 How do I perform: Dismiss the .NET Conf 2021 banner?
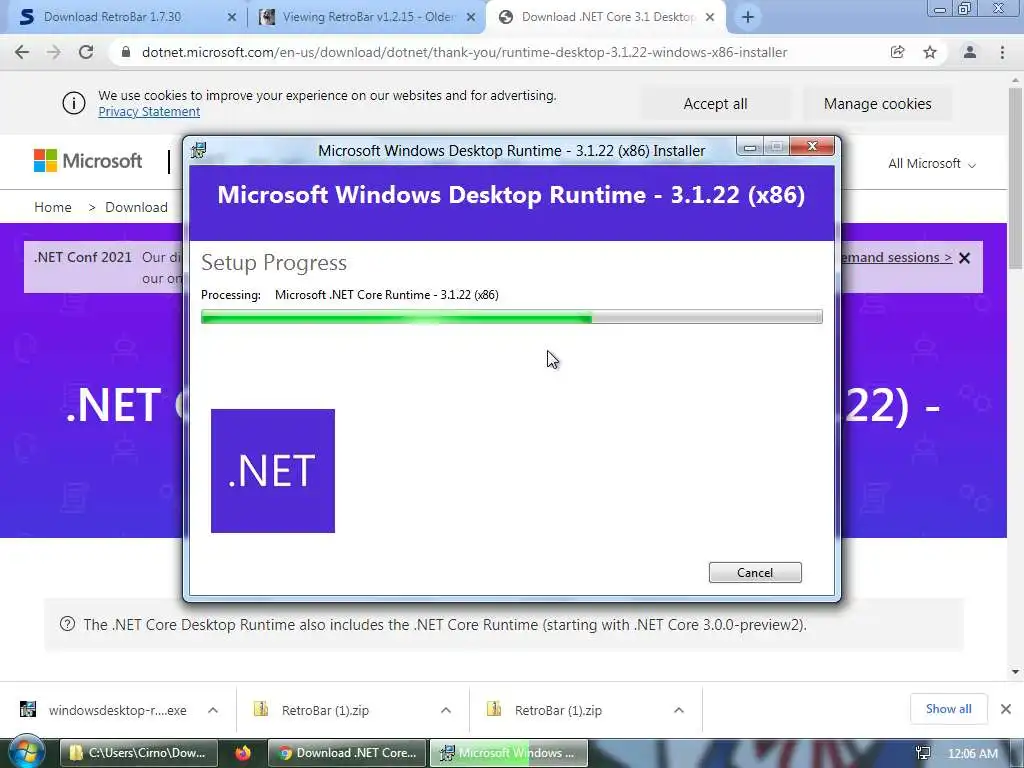click(x=965, y=258)
